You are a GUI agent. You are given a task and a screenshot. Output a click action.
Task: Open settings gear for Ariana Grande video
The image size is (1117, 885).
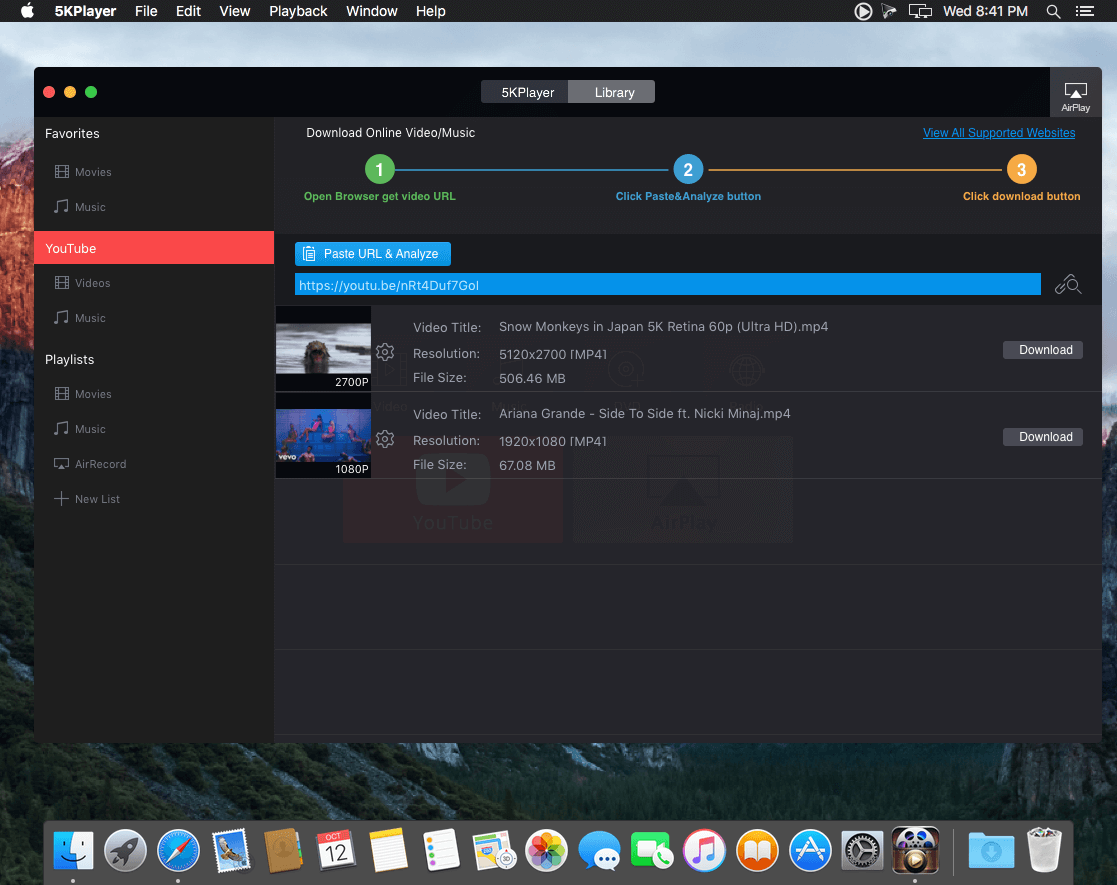(x=385, y=438)
